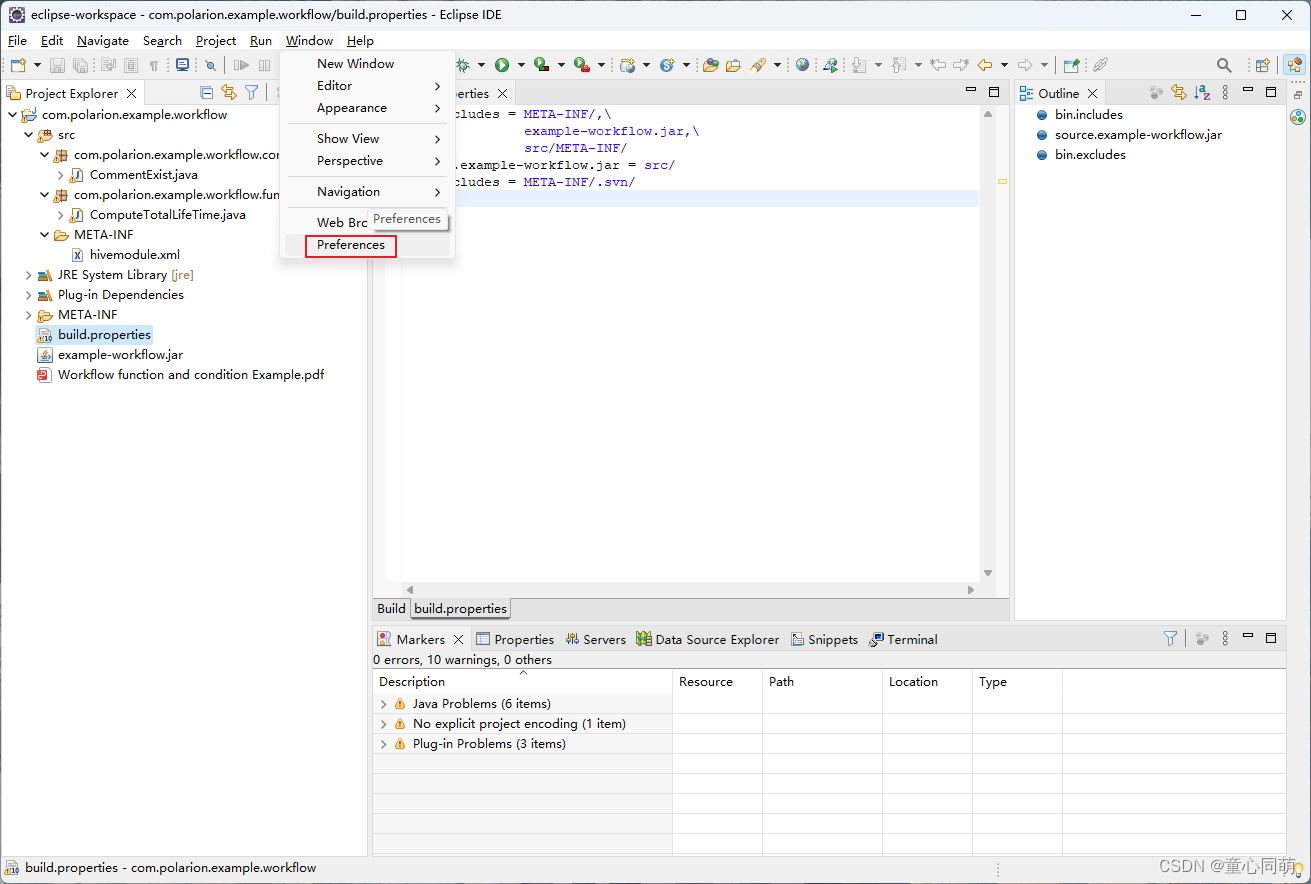Click the Search flashlight toolbar icon
The image size is (1311, 884).
(x=758, y=65)
